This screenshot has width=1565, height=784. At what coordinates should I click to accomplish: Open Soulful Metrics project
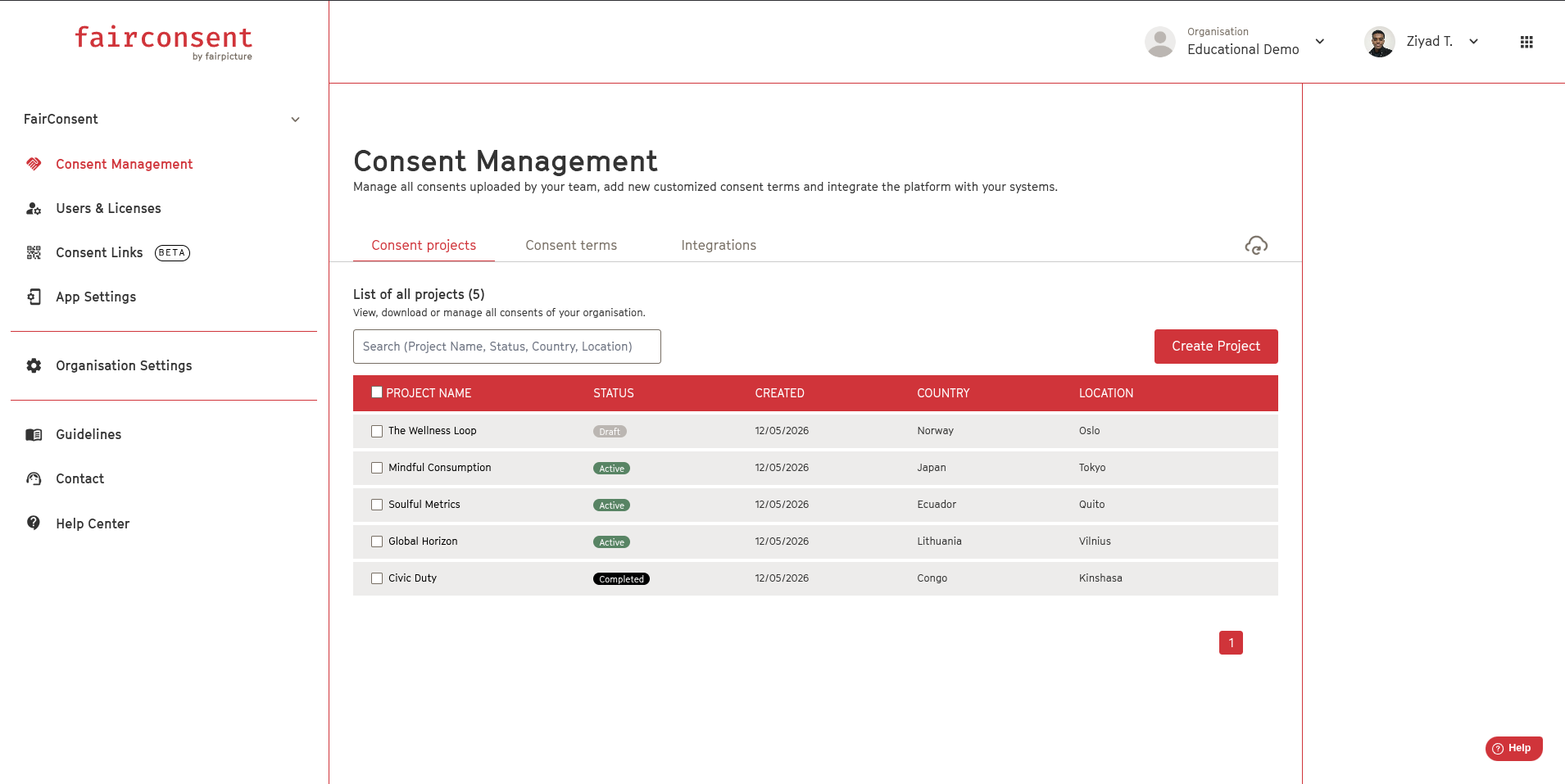tap(424, 505)
